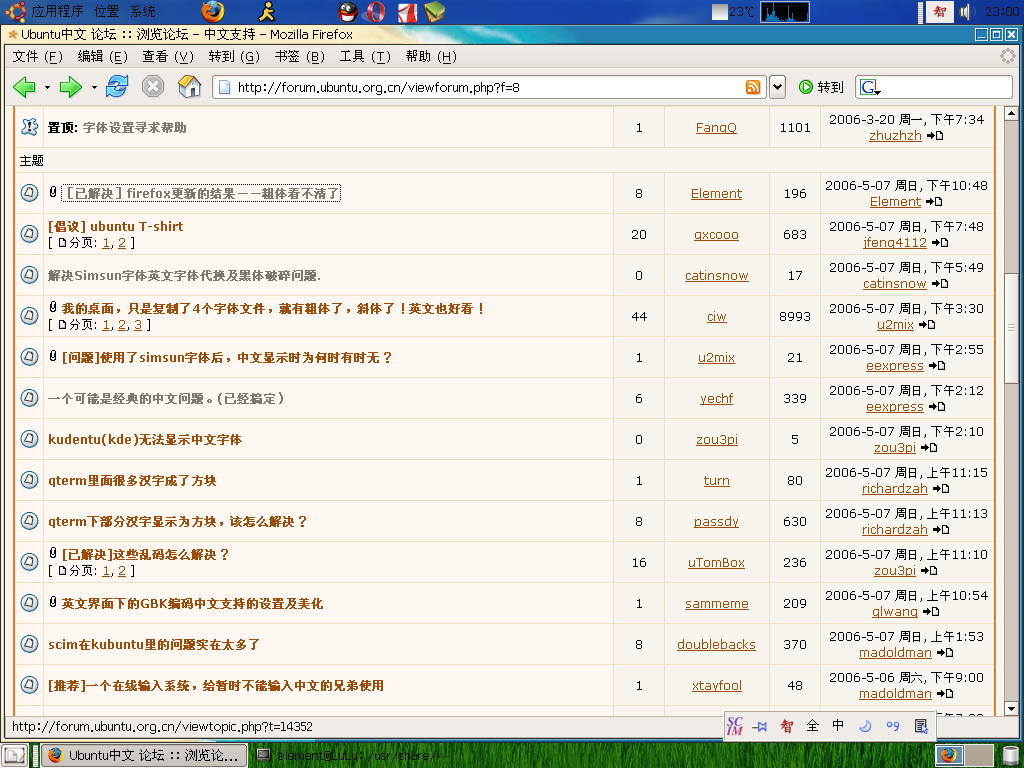Open the back history dropdown arrow
1024x768 pixels.
[47, 87]
